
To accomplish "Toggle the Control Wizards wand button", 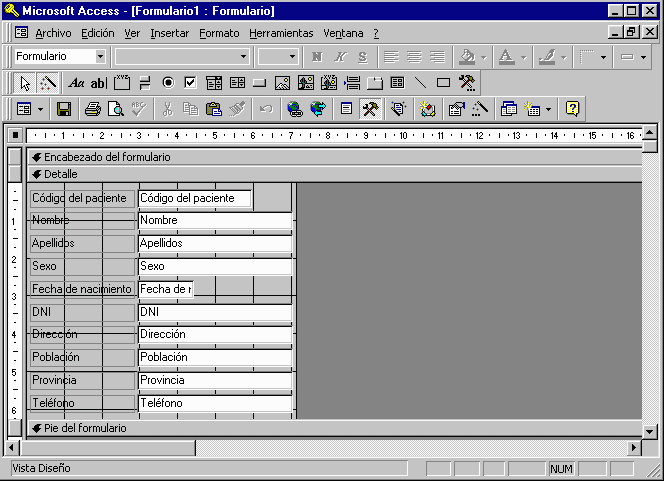I will coord(48,83).
